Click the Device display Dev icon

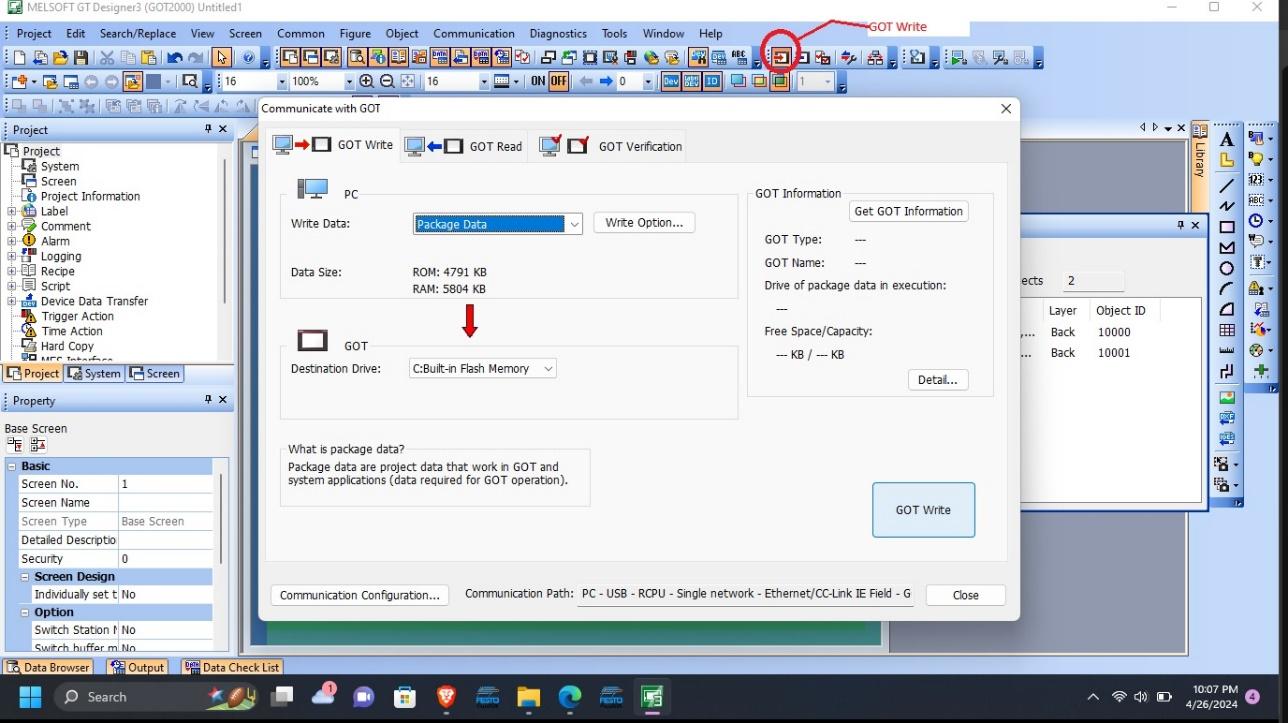click(x=671, y=81)
